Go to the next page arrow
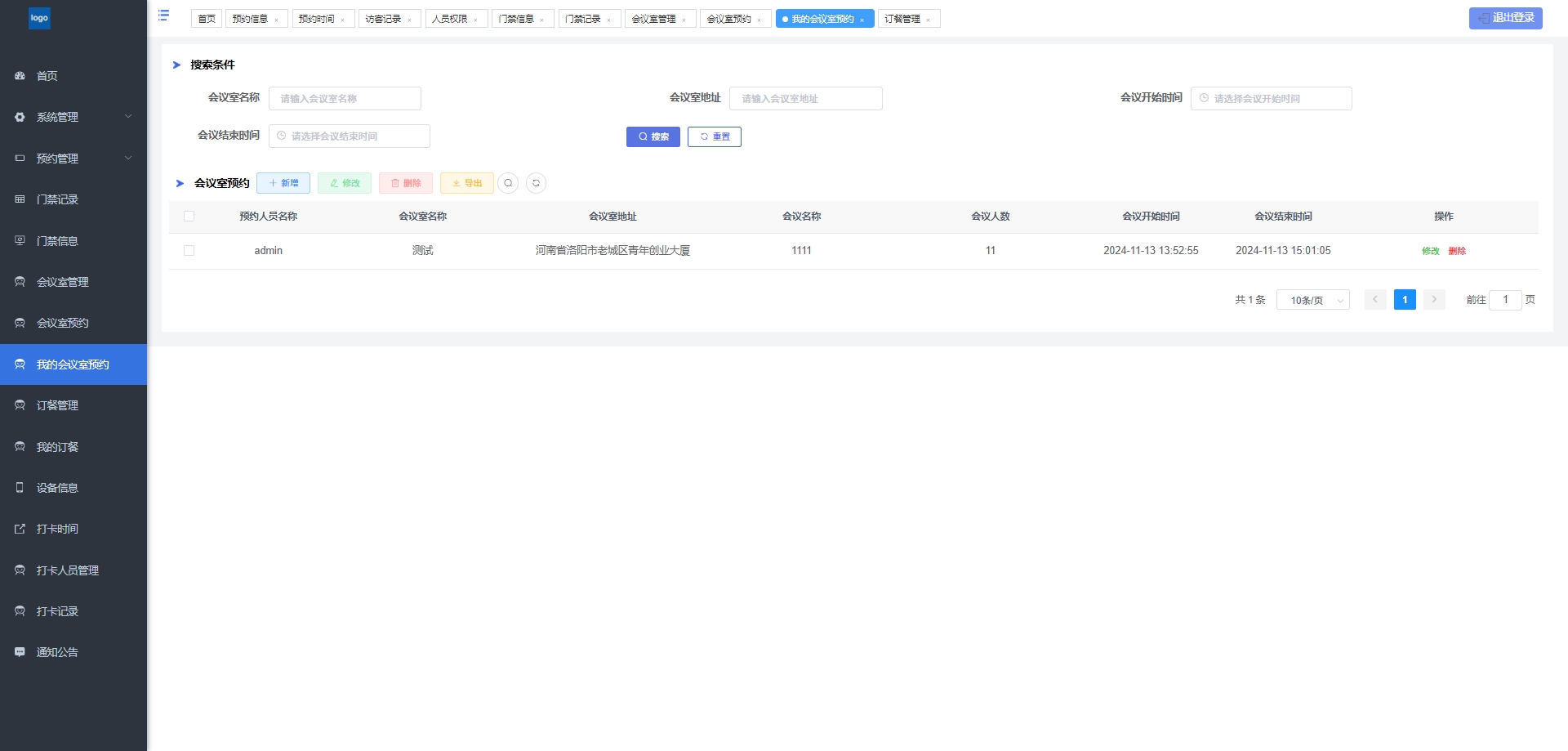The image size is (1568, 751). [1434, 300]
